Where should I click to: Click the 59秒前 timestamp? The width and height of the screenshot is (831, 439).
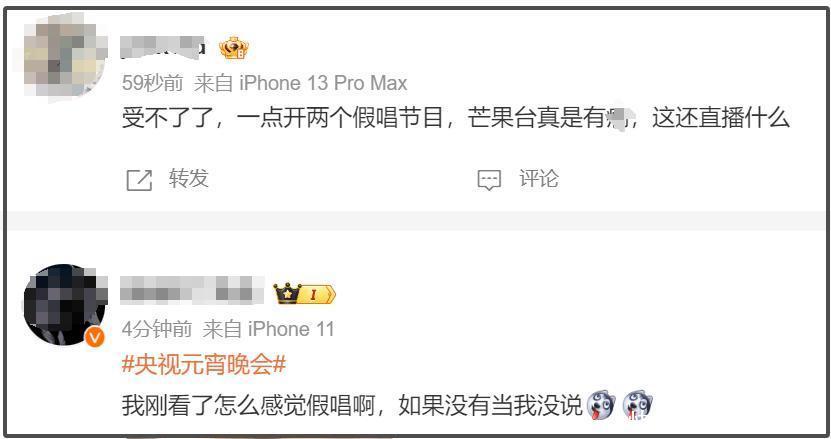153,83
